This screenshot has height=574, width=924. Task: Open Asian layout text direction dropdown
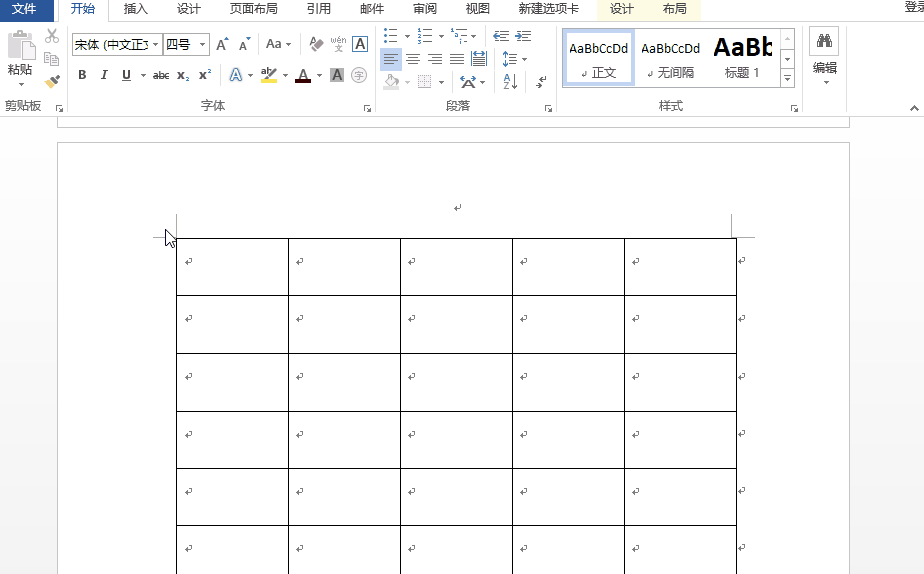(x=473, y=81)
